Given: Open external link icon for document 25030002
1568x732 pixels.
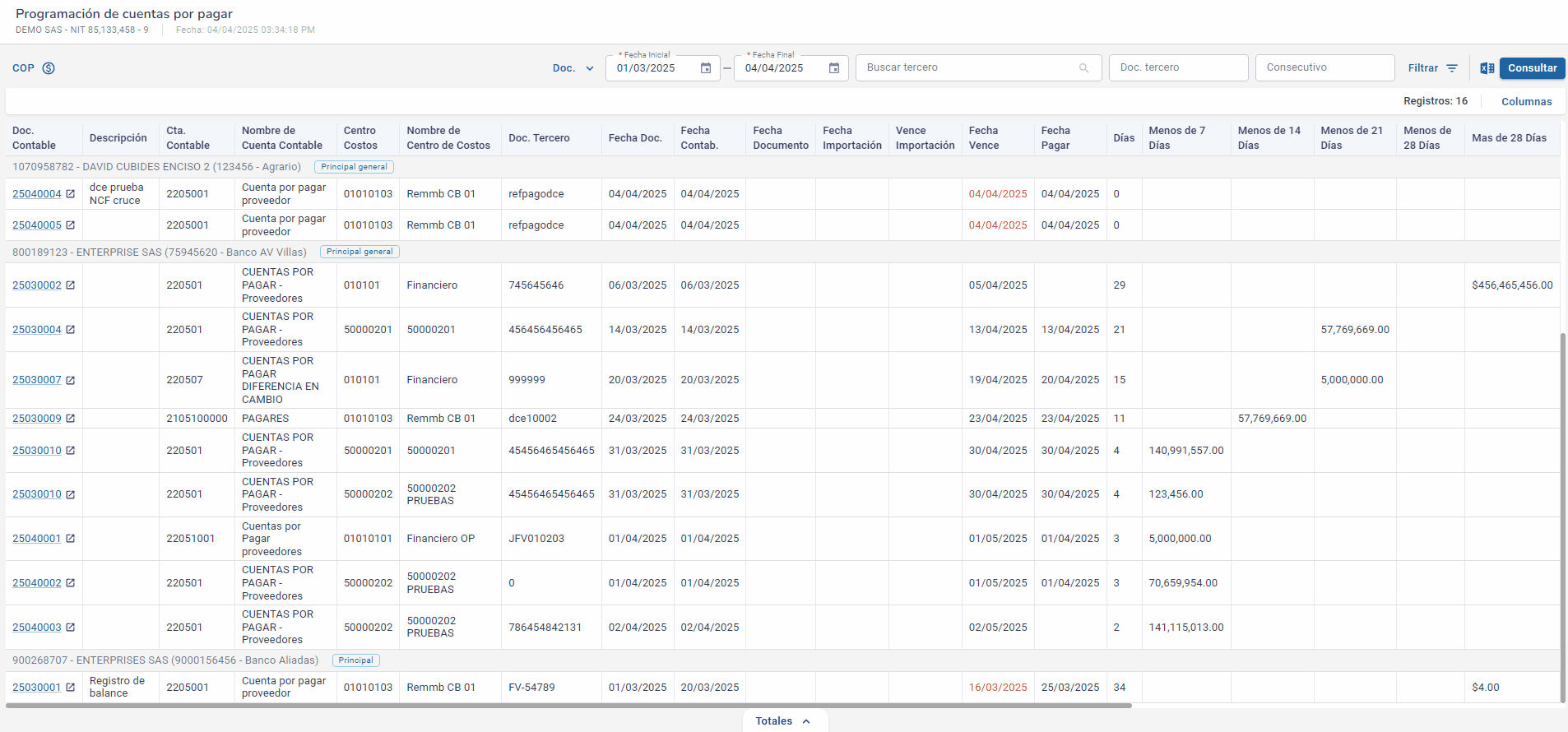Looking at the screenshot, I should click(71, 285).
